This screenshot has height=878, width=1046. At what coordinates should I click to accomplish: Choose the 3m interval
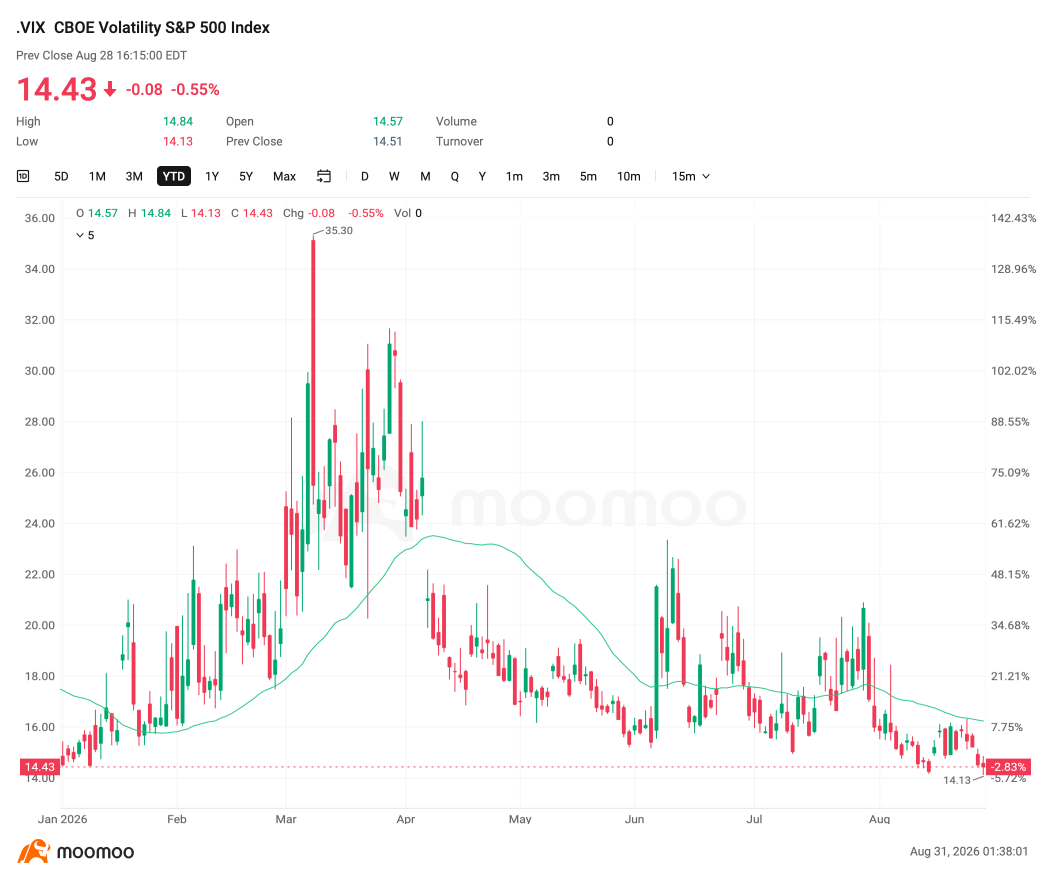[x=551, y=176]
